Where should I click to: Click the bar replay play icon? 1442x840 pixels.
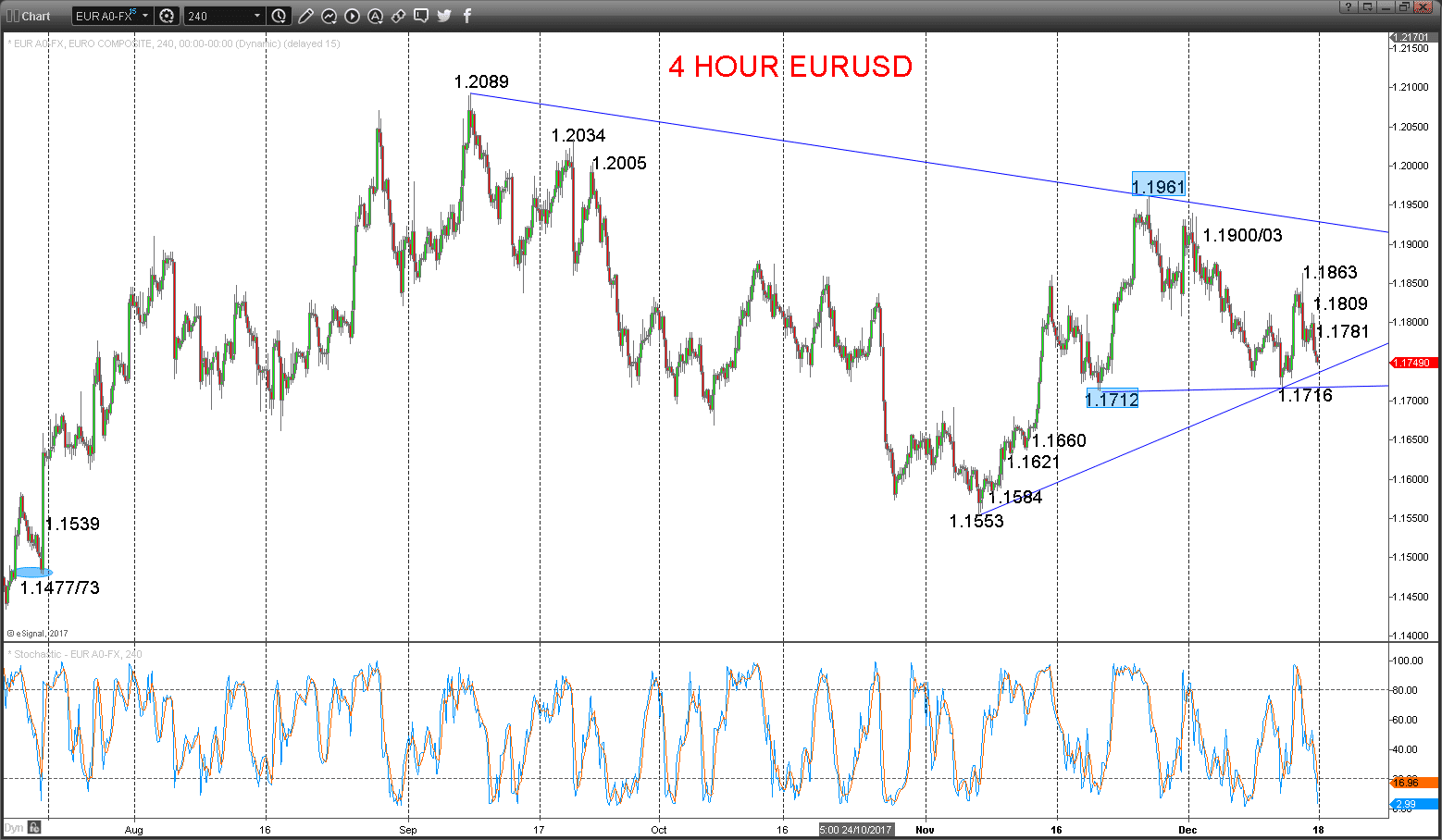tap(352, 16)
